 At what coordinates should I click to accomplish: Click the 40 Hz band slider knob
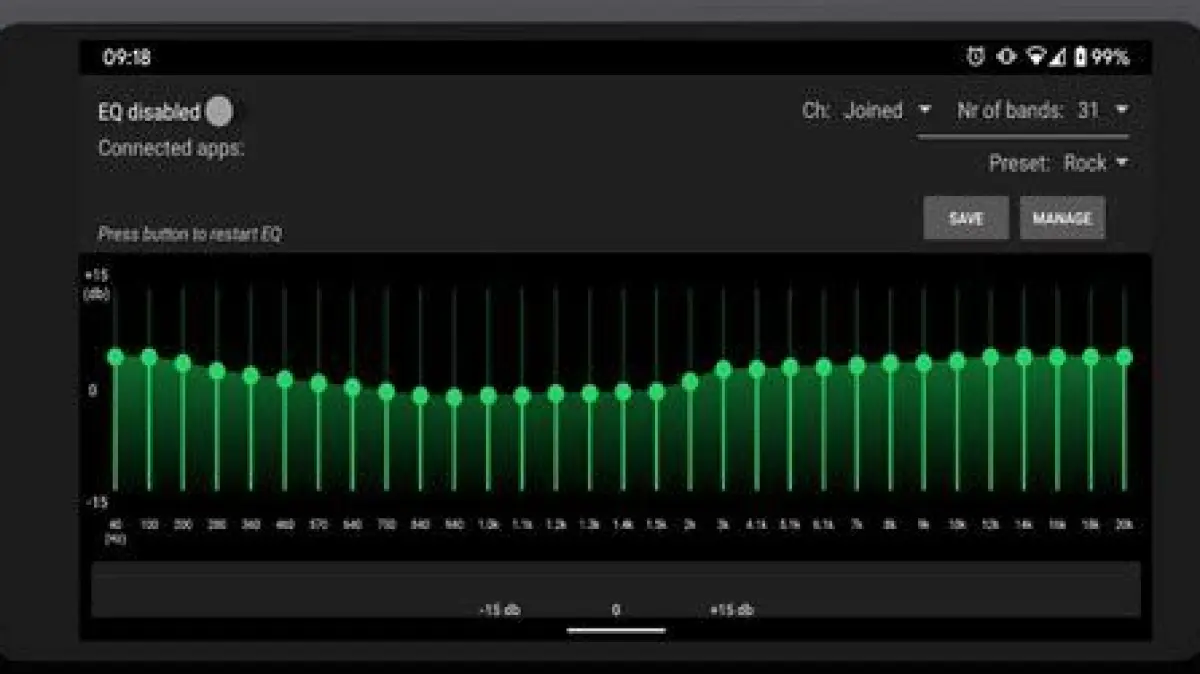115,357
